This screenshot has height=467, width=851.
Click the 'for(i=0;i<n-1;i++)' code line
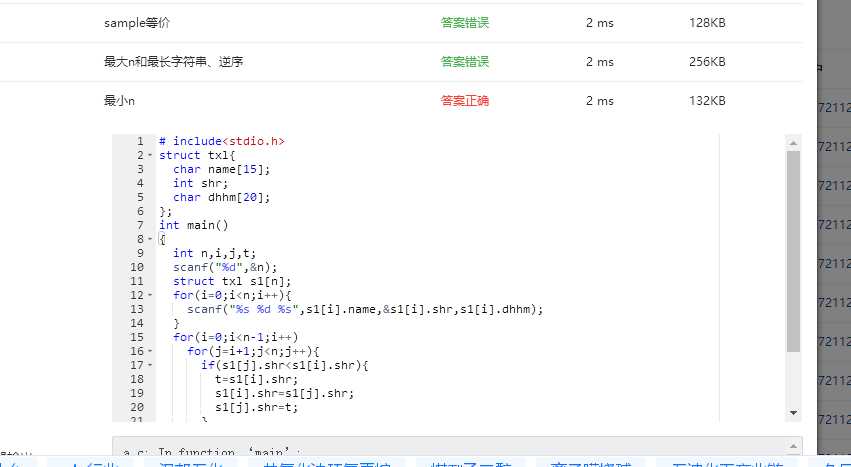coord(236,338)
